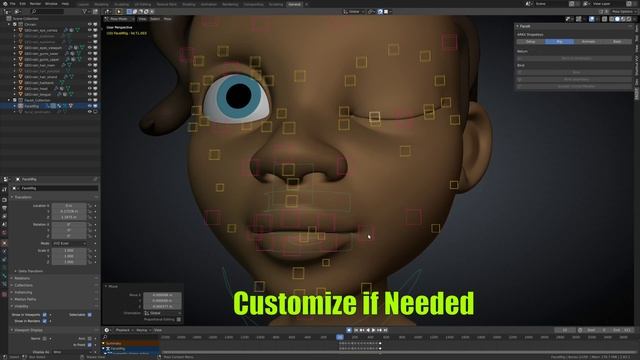Viewport: 640px width, 360px height.
Task: Expand the Relations panel
Action: pyautogui.click(x=54, y=278)
